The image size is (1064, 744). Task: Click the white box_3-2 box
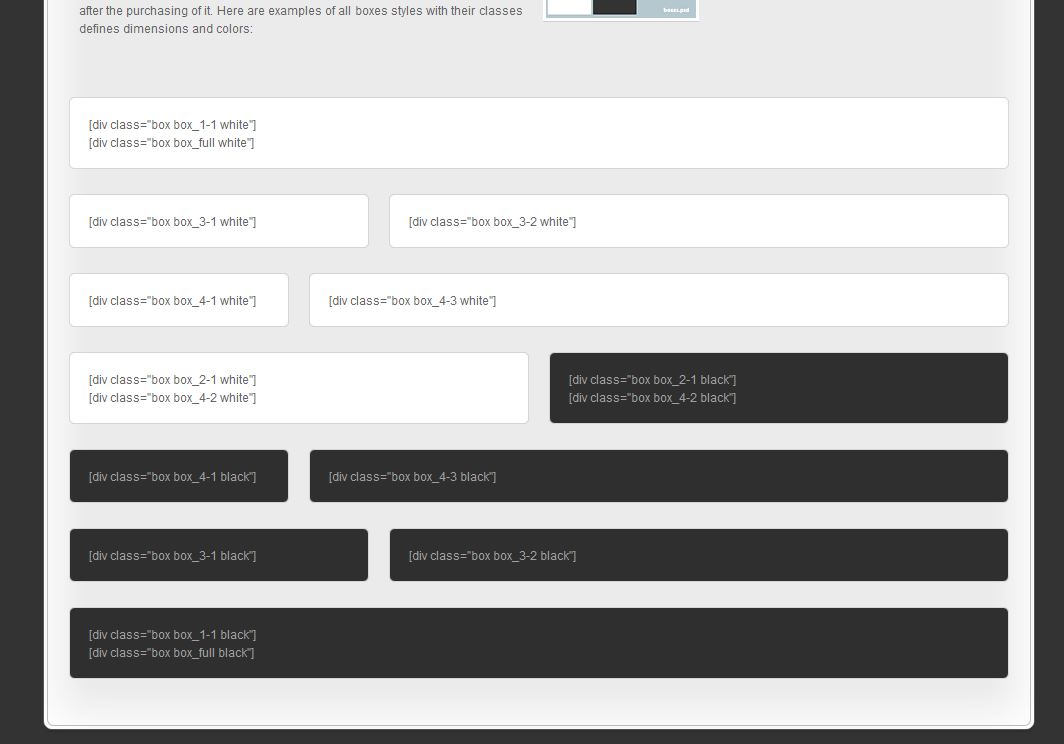[698, 221]
